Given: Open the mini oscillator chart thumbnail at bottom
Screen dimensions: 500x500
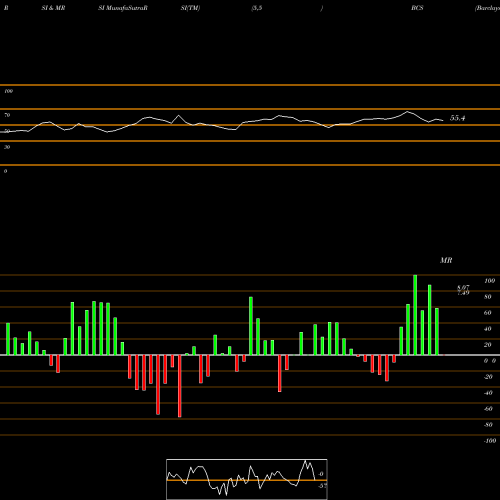Looking at the screenshot, I should [x=247, y=479].
